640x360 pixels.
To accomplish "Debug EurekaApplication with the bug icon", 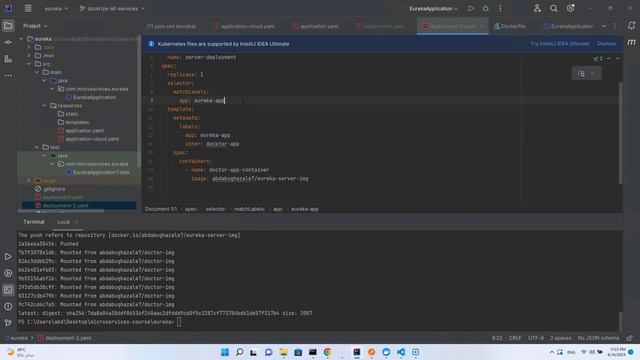I will [x=485, y=8].
